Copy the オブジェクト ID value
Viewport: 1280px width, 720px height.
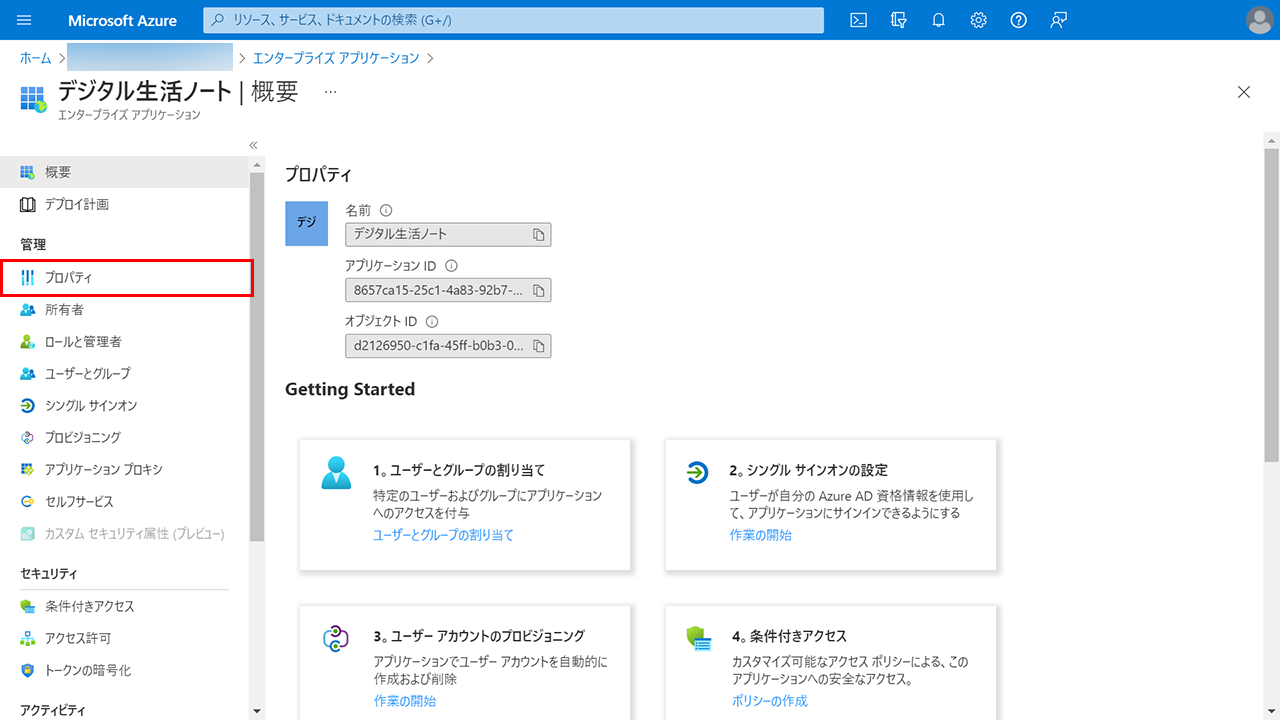(538, 346)
